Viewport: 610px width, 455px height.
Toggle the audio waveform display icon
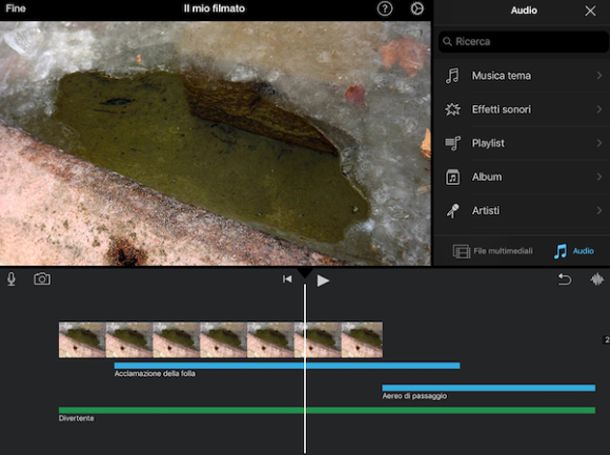(x=598, y=280)
